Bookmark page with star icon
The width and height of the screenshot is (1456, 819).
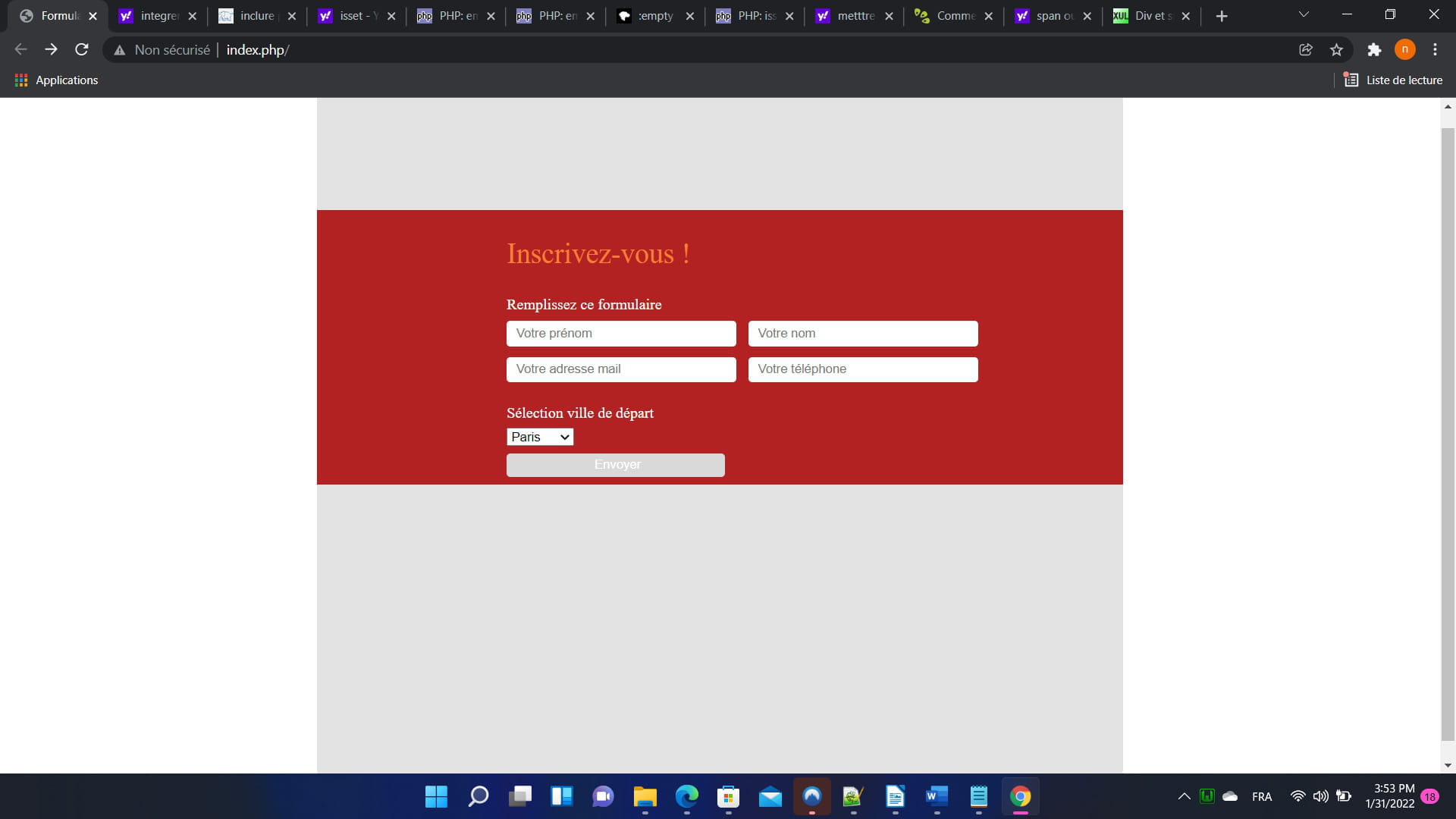(1336, 50)
